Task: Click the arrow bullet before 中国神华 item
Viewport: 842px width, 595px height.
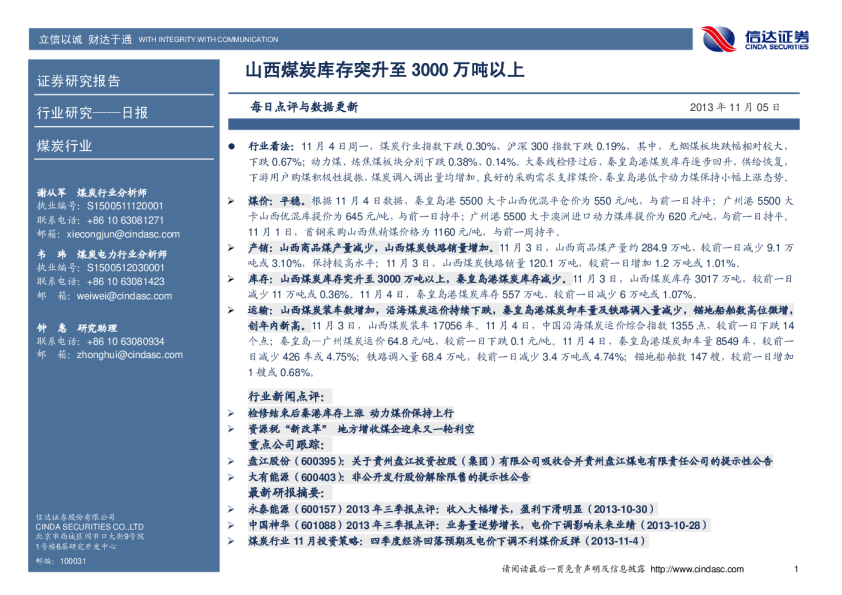Action: pos(233,525)
